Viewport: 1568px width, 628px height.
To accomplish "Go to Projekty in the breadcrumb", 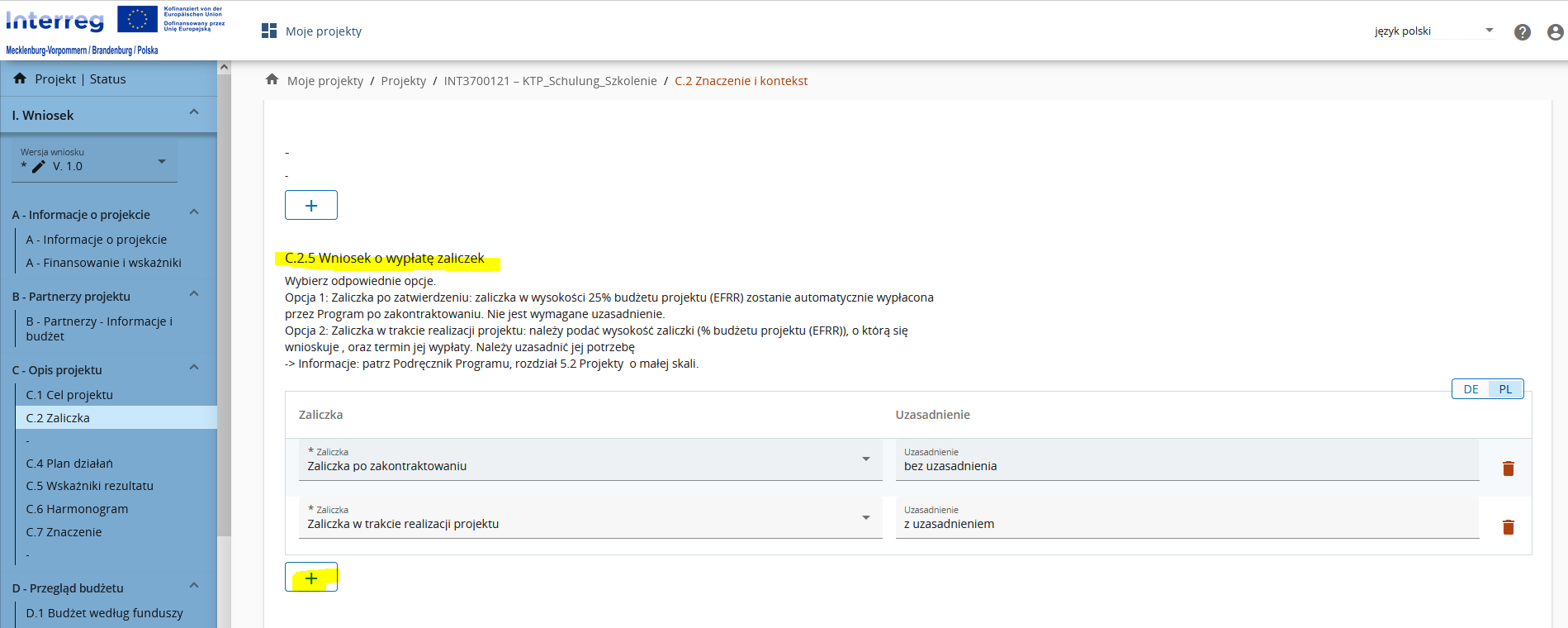I will click(x=403, y=81).
